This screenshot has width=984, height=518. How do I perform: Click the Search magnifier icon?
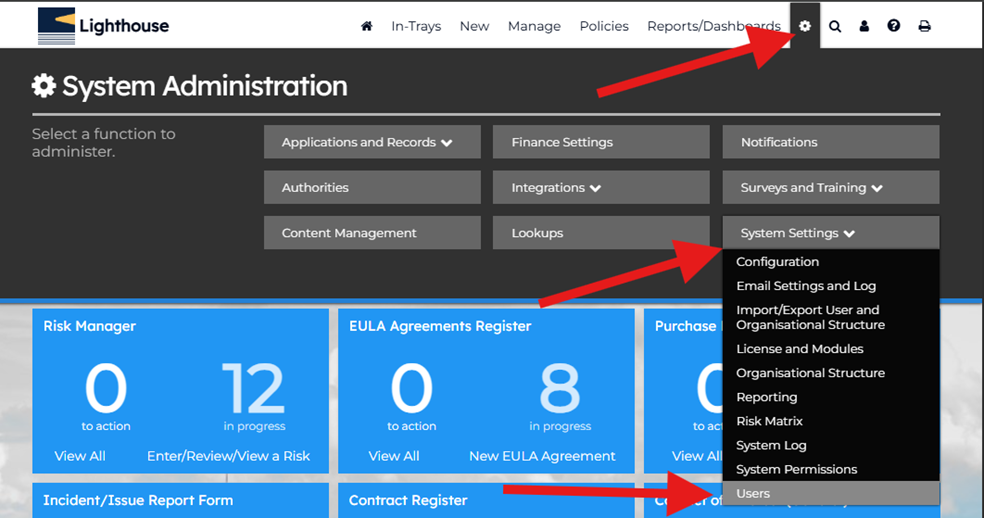pos(835,26)
